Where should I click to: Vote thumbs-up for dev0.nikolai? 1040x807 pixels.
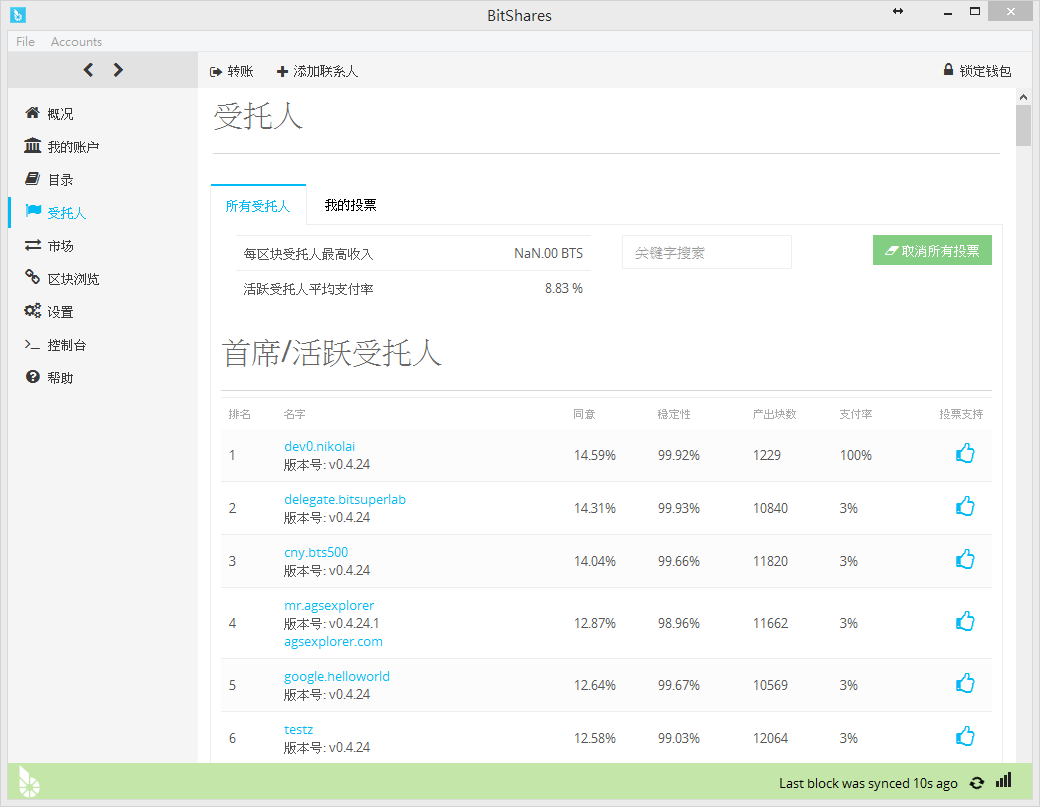(965, 454)
